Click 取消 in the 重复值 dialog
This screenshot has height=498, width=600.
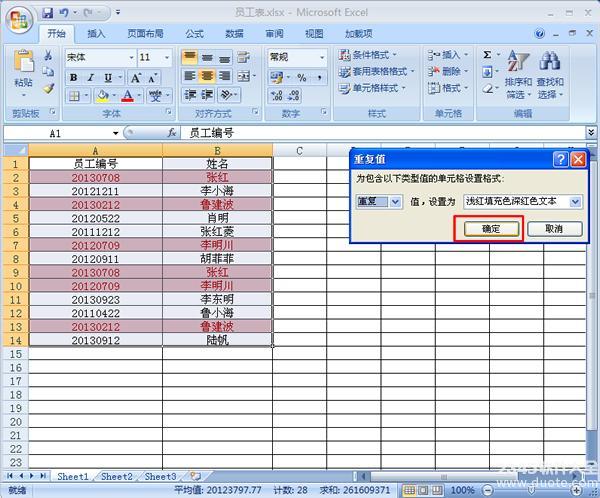point(554,229)
